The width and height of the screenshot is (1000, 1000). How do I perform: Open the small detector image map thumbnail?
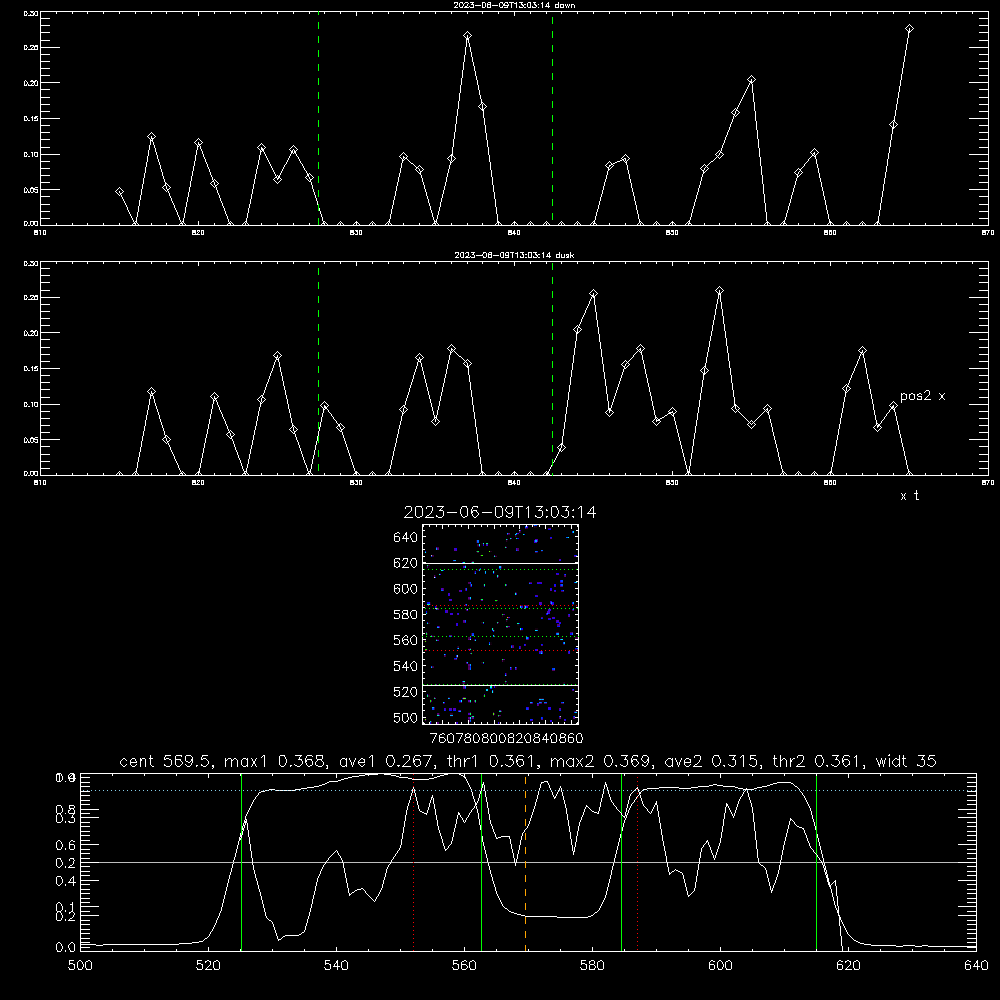500,624
